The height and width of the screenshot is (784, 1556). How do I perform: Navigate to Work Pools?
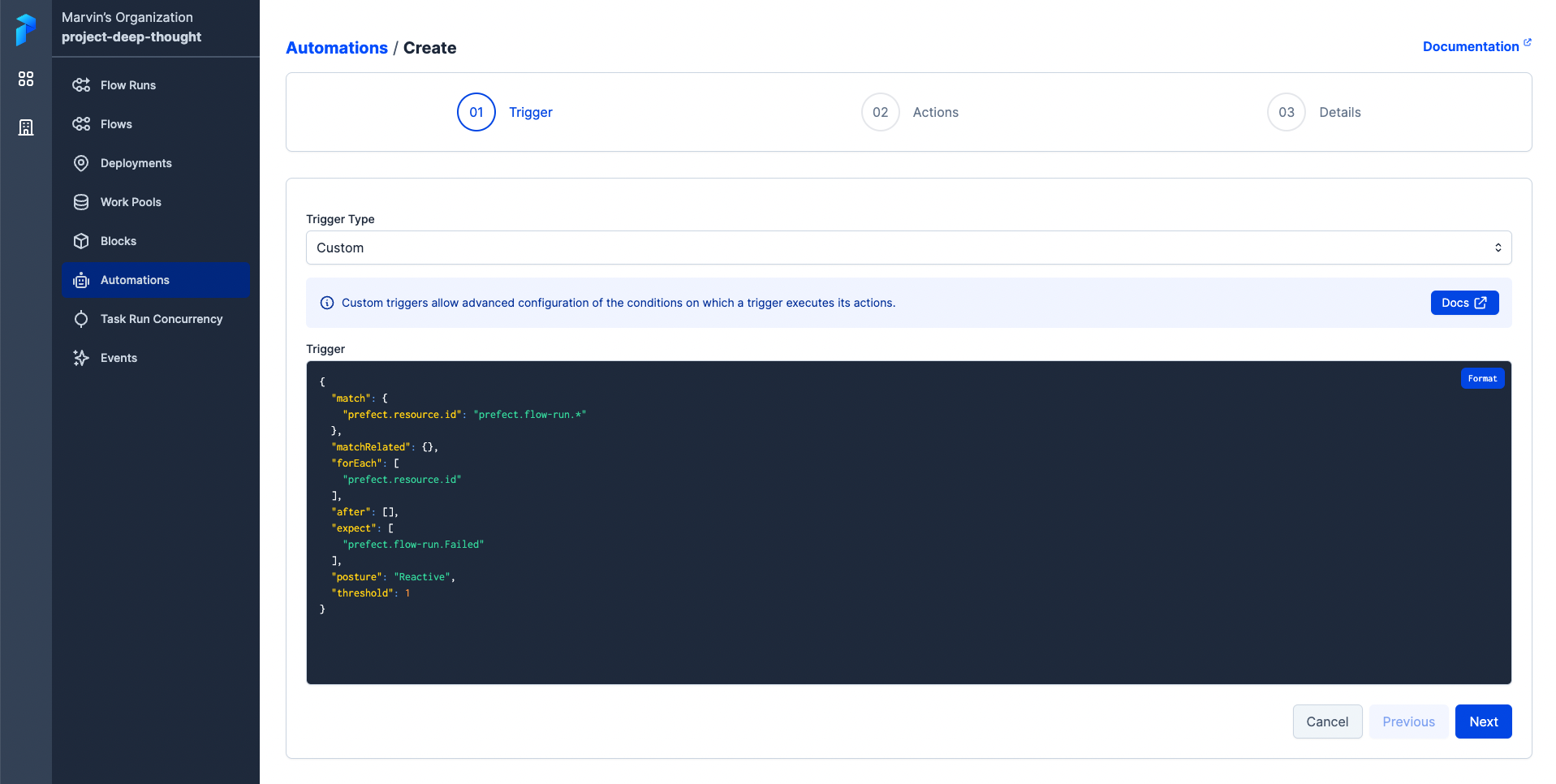[155, 202]
